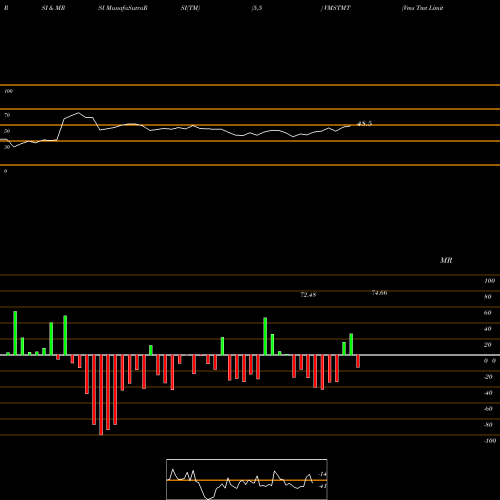The image size is (500, 500).
Task: Click the 48.5 value at RSI line end
Action: tap(364, 124)
